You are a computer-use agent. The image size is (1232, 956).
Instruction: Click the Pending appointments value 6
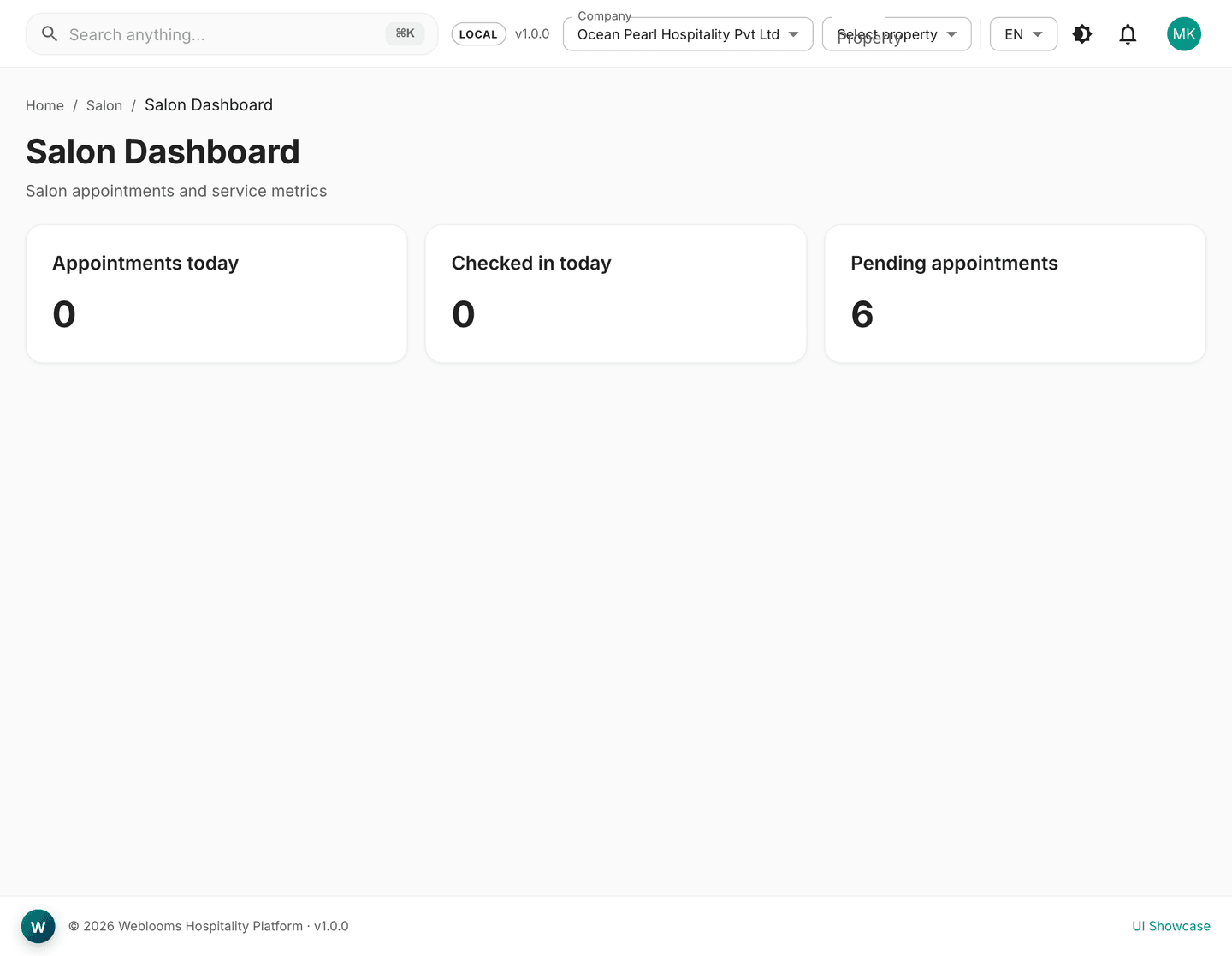pyautogui.click(x=862, y=314)
